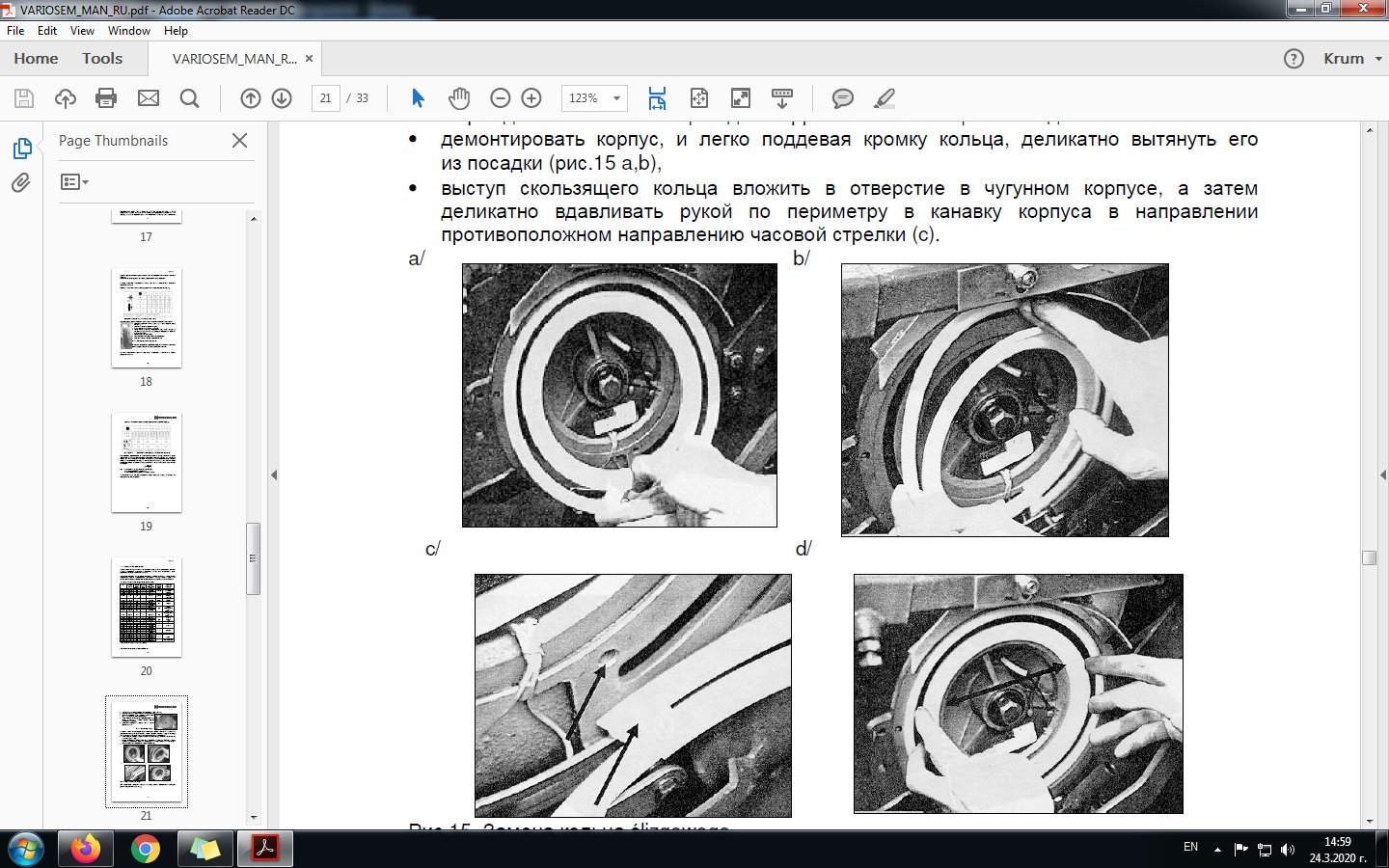Image resolution: width=1389 pixels, height=868 pixels.
Task: Switch to the Tools tab
Action: click(102, 59)
